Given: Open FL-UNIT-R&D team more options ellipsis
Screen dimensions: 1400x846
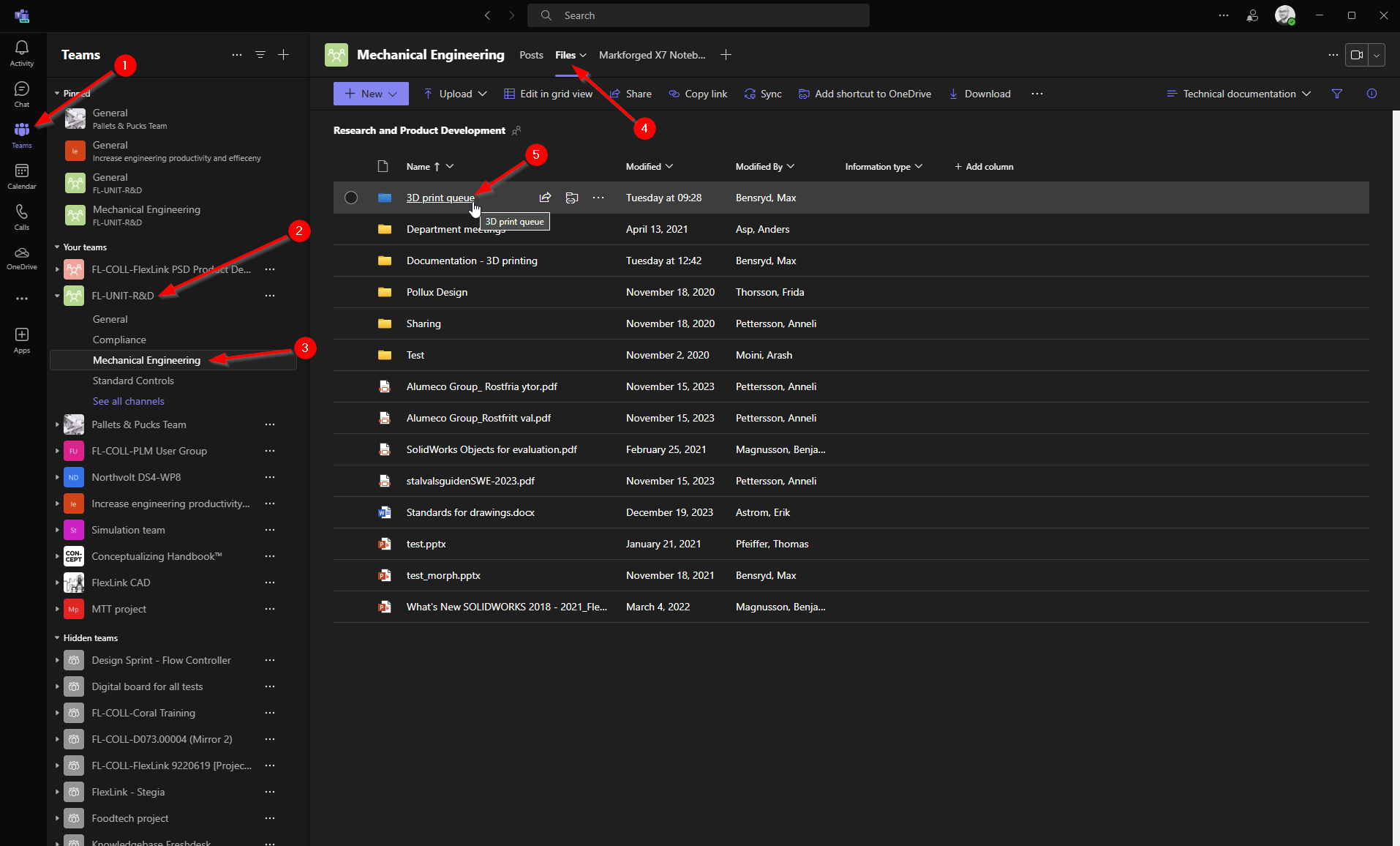Looking at the screenshot, I should pyautogui.click(x=270, y=296).
